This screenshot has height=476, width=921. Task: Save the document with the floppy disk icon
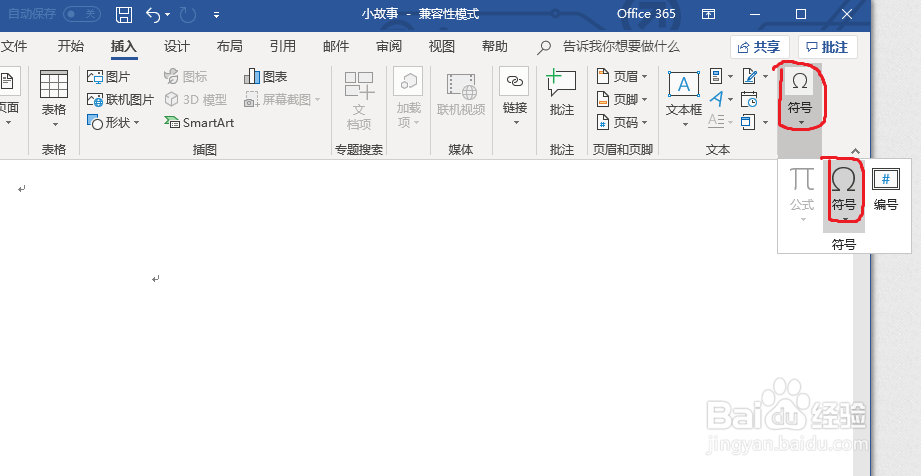[124, 15]
